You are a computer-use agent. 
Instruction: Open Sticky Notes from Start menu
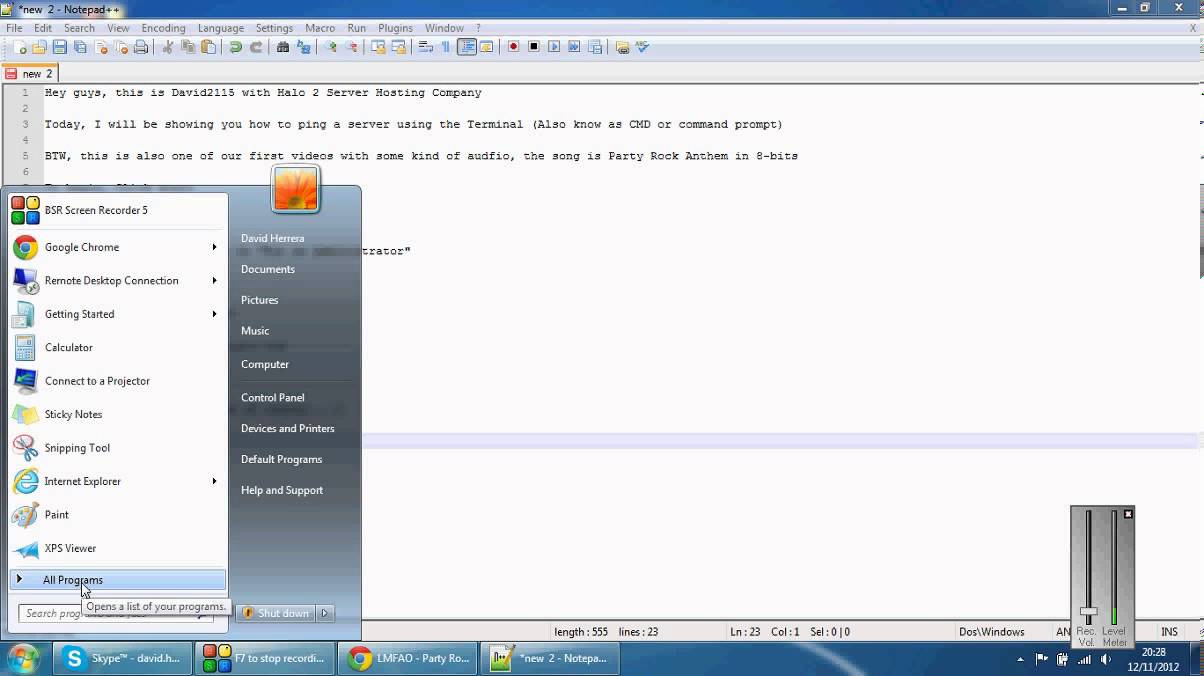click(118, 414)
